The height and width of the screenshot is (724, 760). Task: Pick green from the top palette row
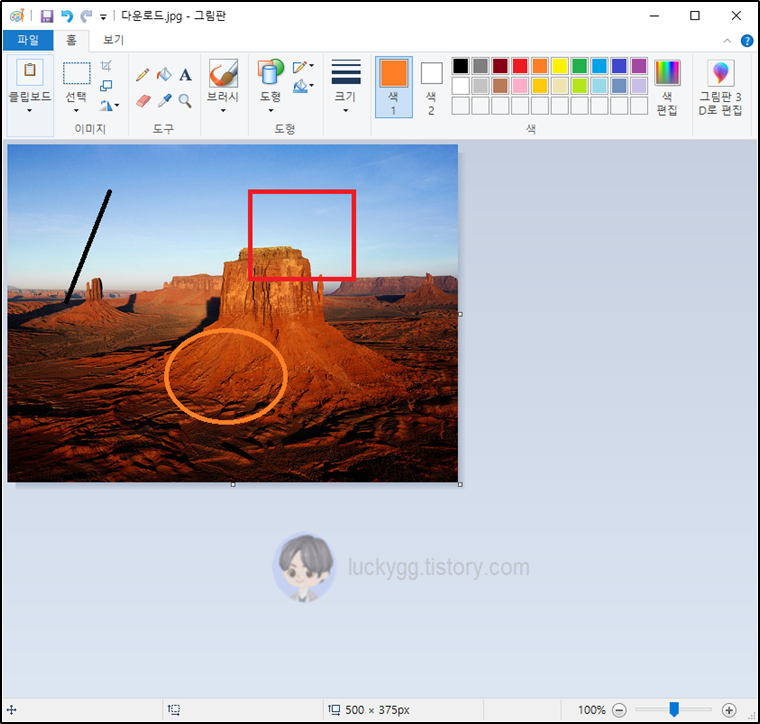[580, 65]
